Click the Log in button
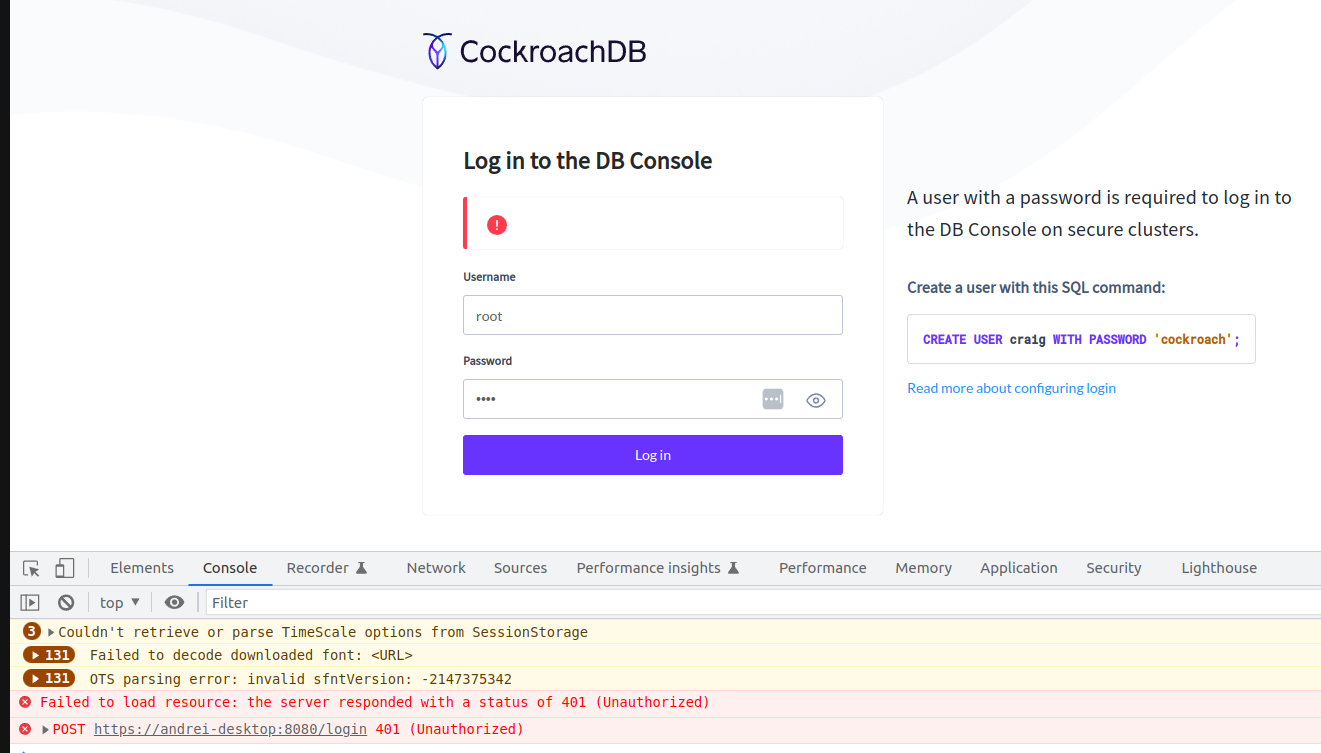Image resolution: width=1321 pixels, height=753 pixels. click(x=653, y=455)
